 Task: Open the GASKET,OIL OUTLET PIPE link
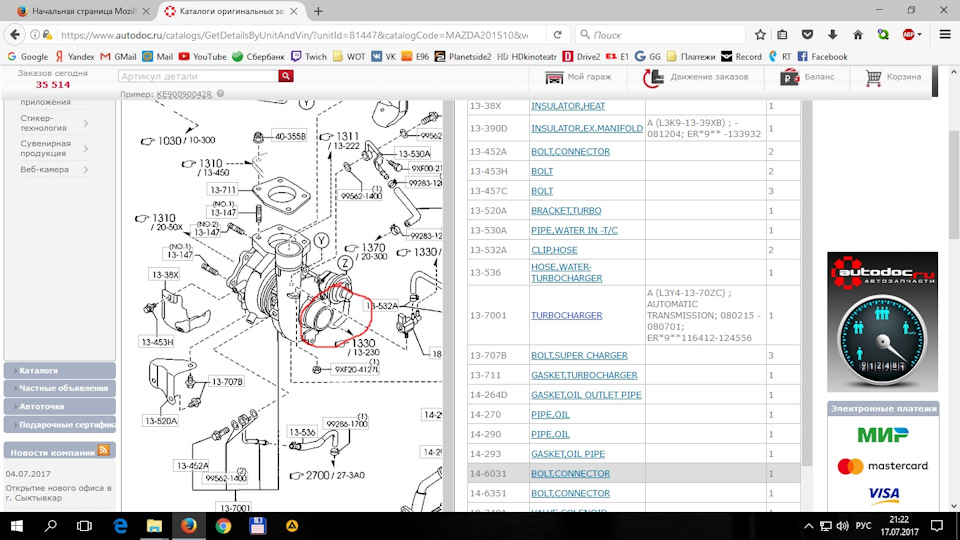click(x=586, y=395)
